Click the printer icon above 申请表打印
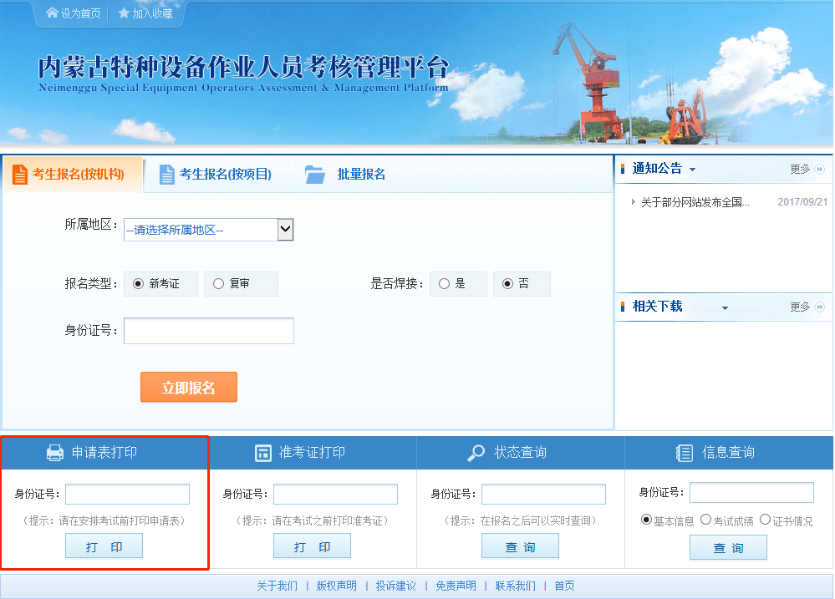Image resolution: width=835 pixels, height=599 pixels. tap(52, 452)
